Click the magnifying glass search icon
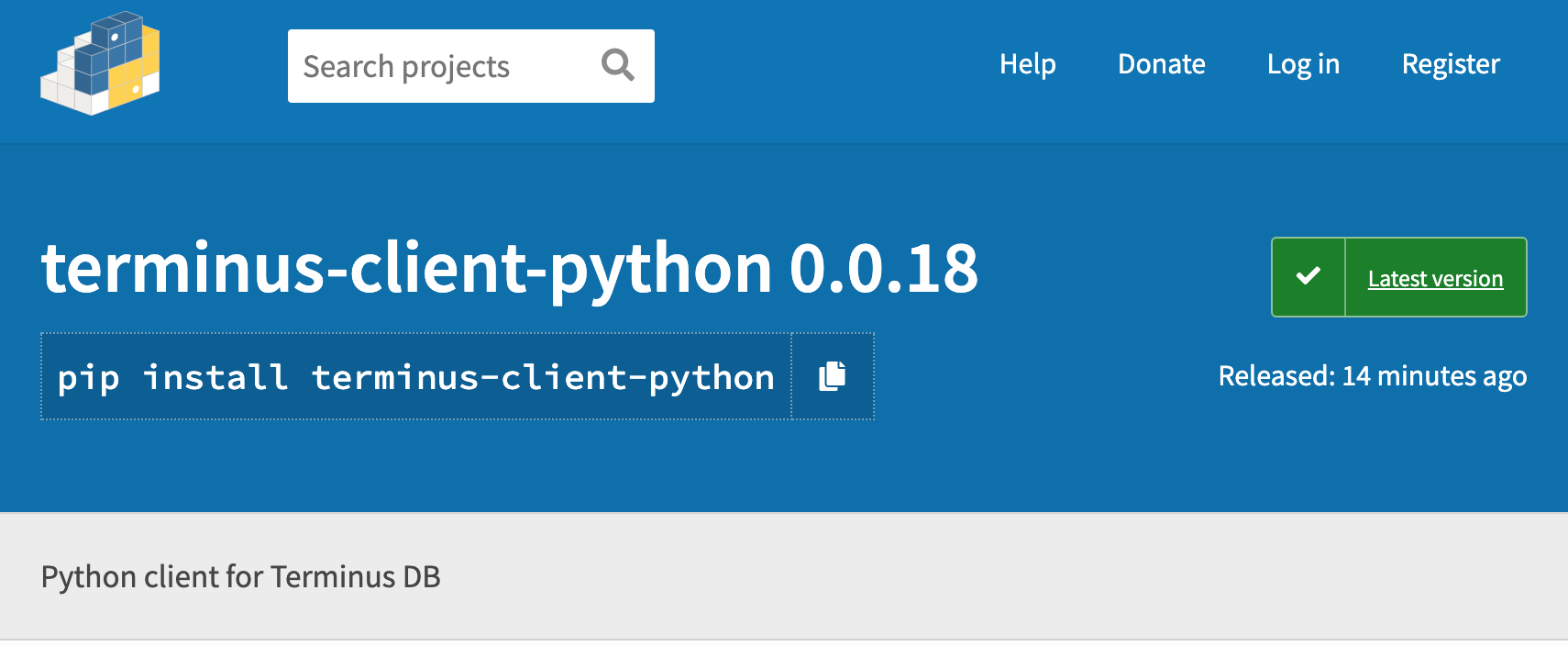This screenshot has width=1568, height=646. pyautogui.click(x=618, y=65)
